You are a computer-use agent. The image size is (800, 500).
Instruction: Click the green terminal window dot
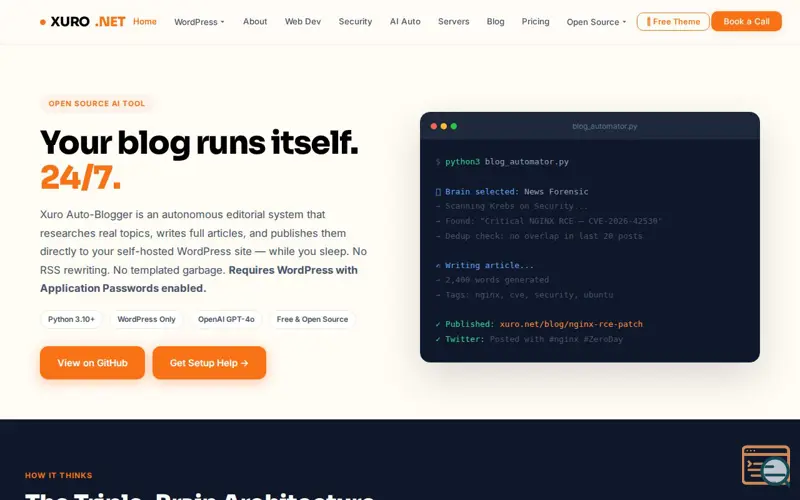[x=454, y=126]
